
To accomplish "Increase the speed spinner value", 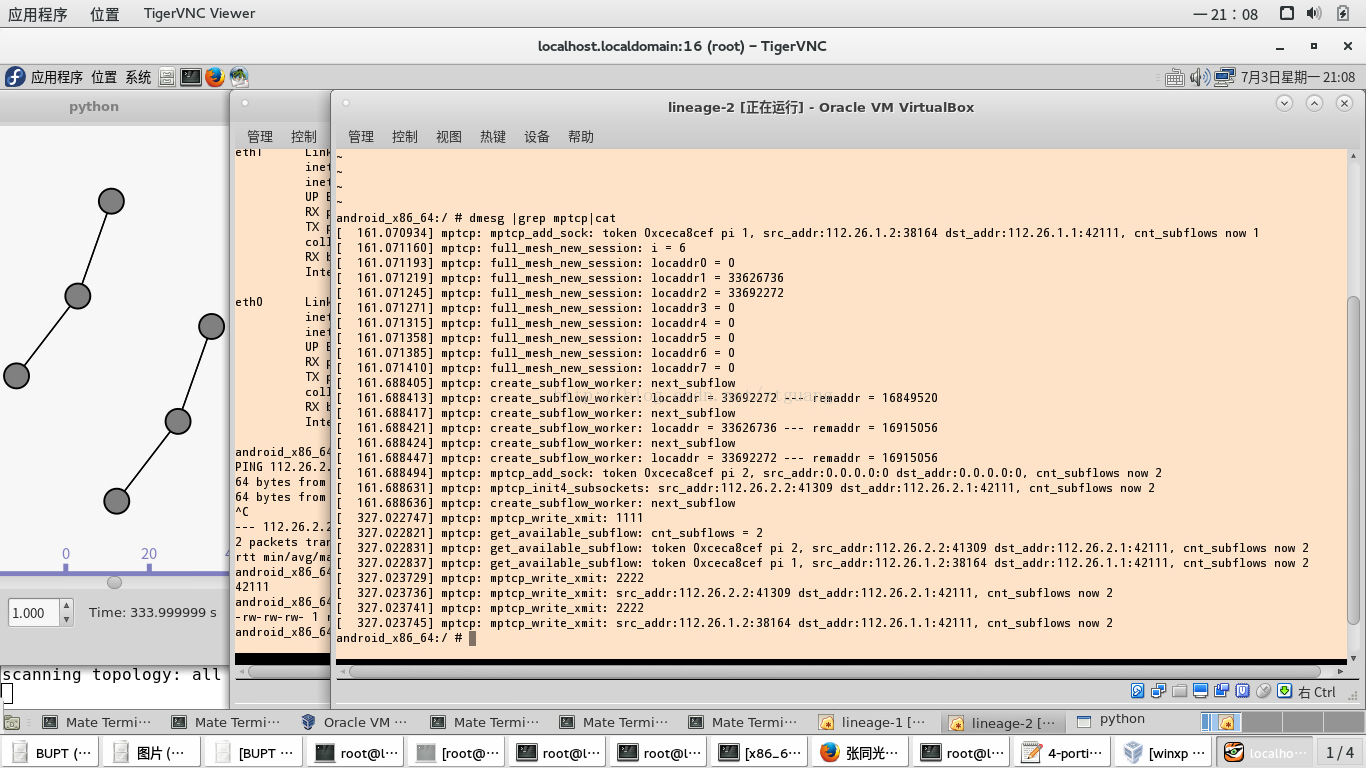I will 66,606.
